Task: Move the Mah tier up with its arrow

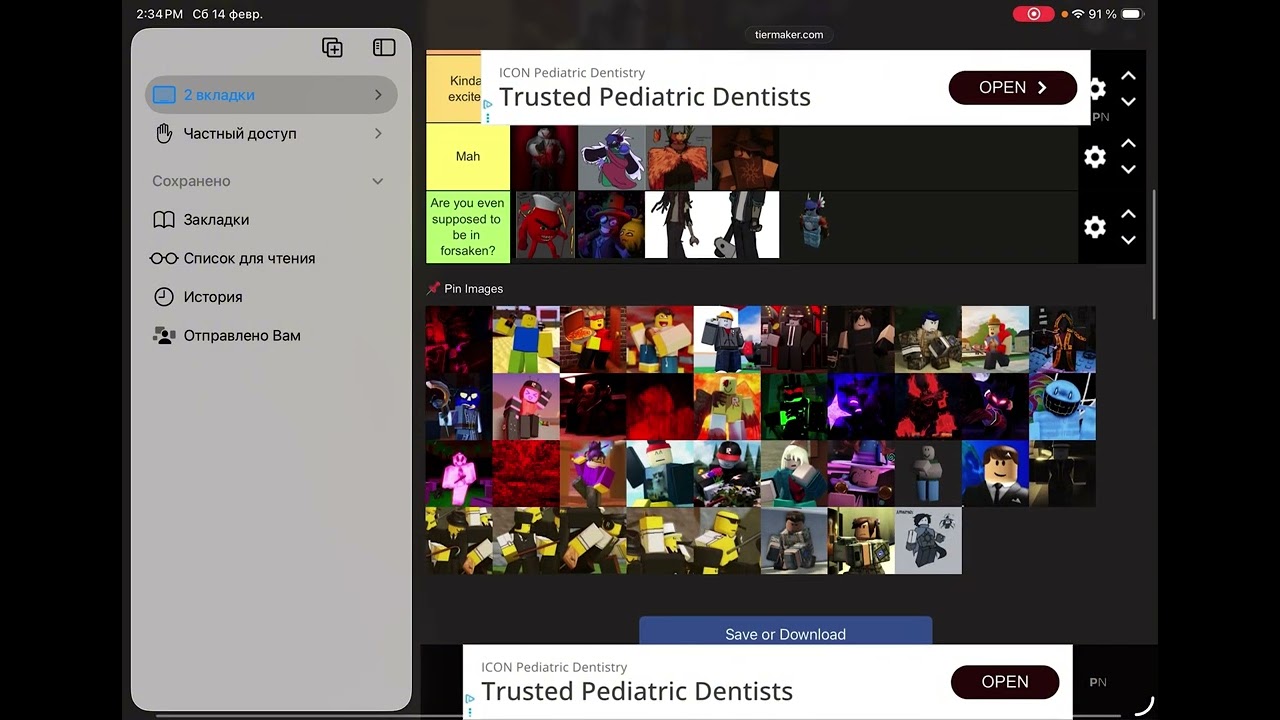Action: click(1128, 144)
